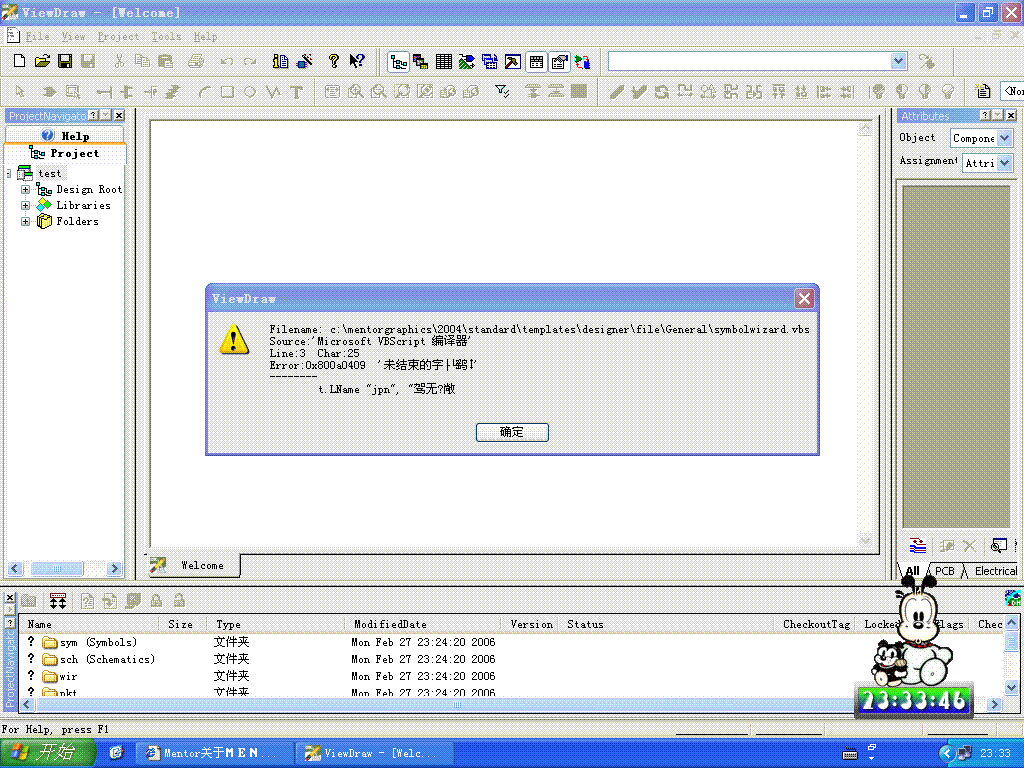The height and width of the screenshot is (768, 1024).
Task: Click the check mark toolbar icon
Action: point(639,92)
